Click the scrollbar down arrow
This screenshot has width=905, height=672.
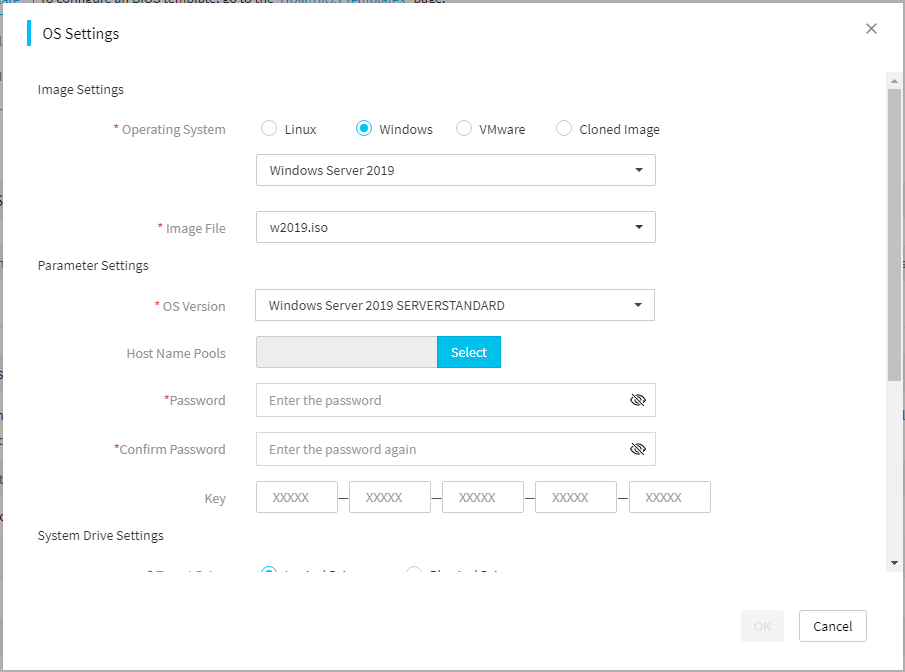pyautogui.click(x=894, y=563)
